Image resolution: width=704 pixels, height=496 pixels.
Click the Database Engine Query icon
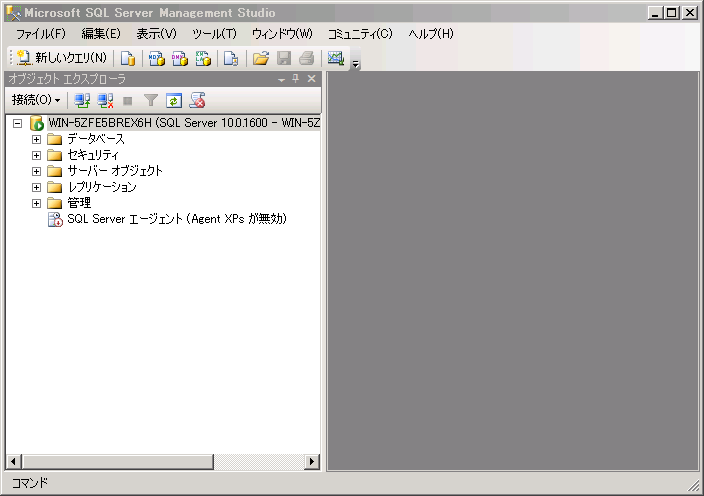(x=128, y=58)
